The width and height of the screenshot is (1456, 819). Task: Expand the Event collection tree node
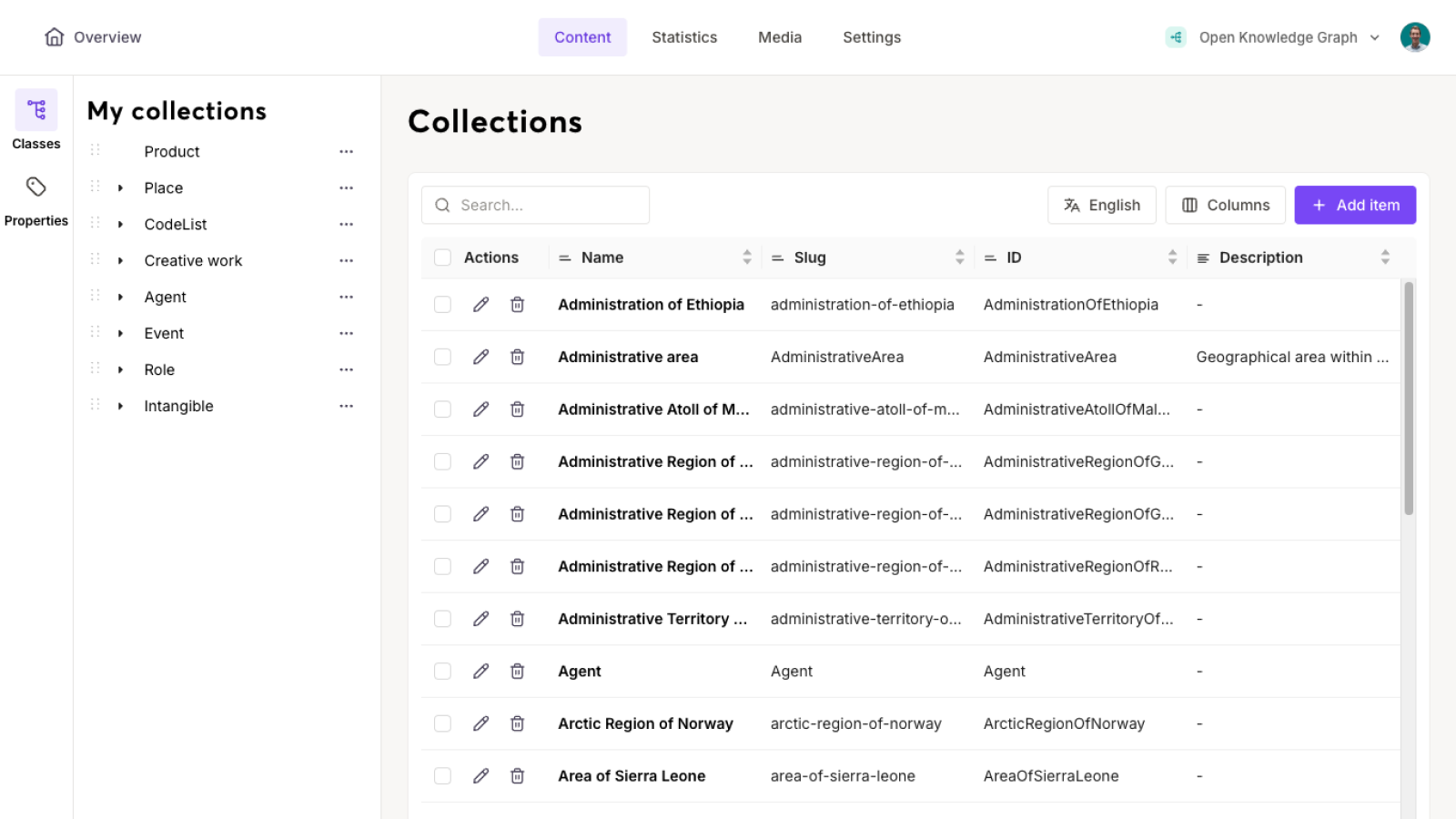[120, 334]
